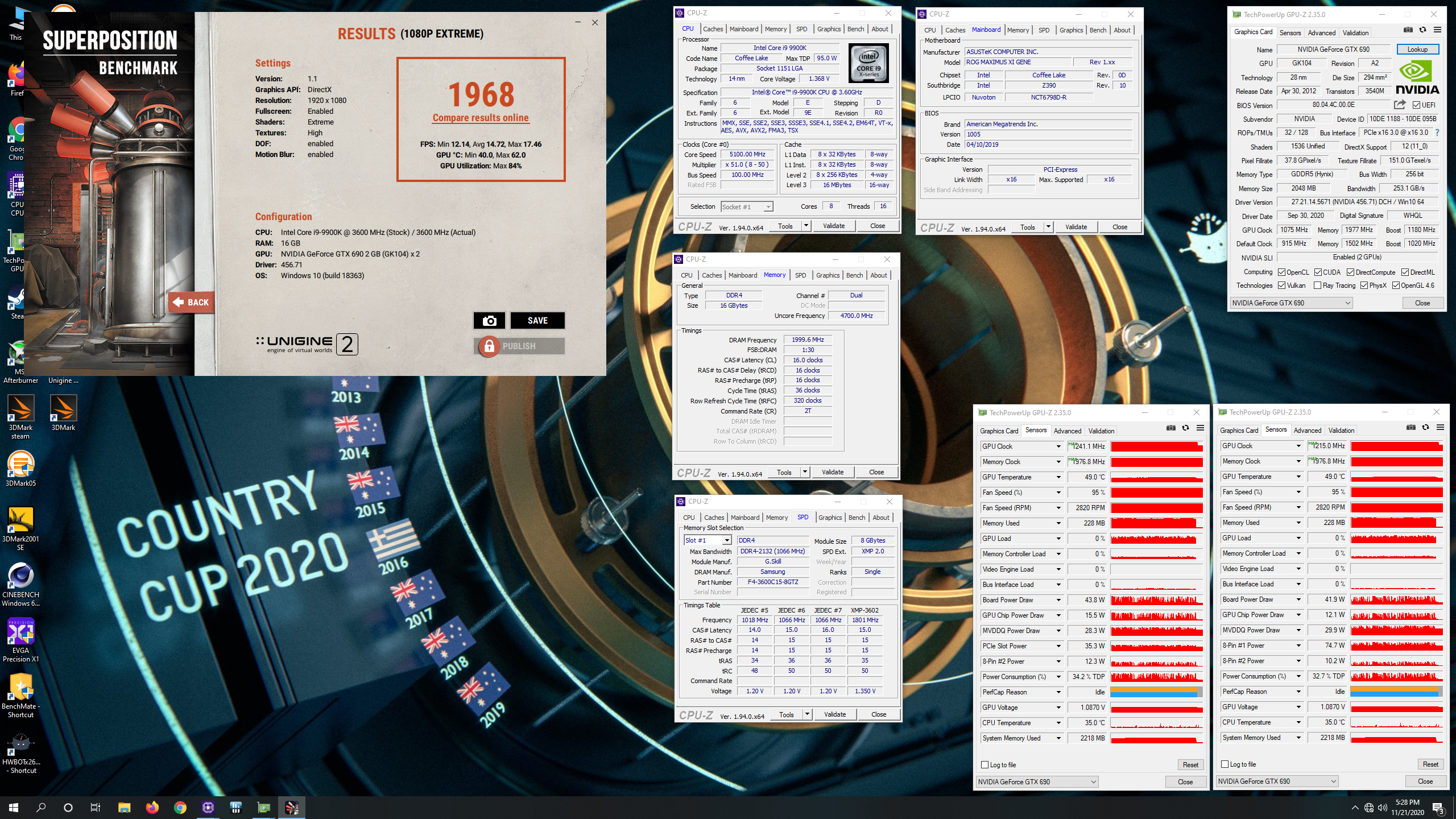Image resolution: width=1456 pixels, height=819 pixels.
Task: Open the Task View taskbar button
Action: (x=96, y=807)
